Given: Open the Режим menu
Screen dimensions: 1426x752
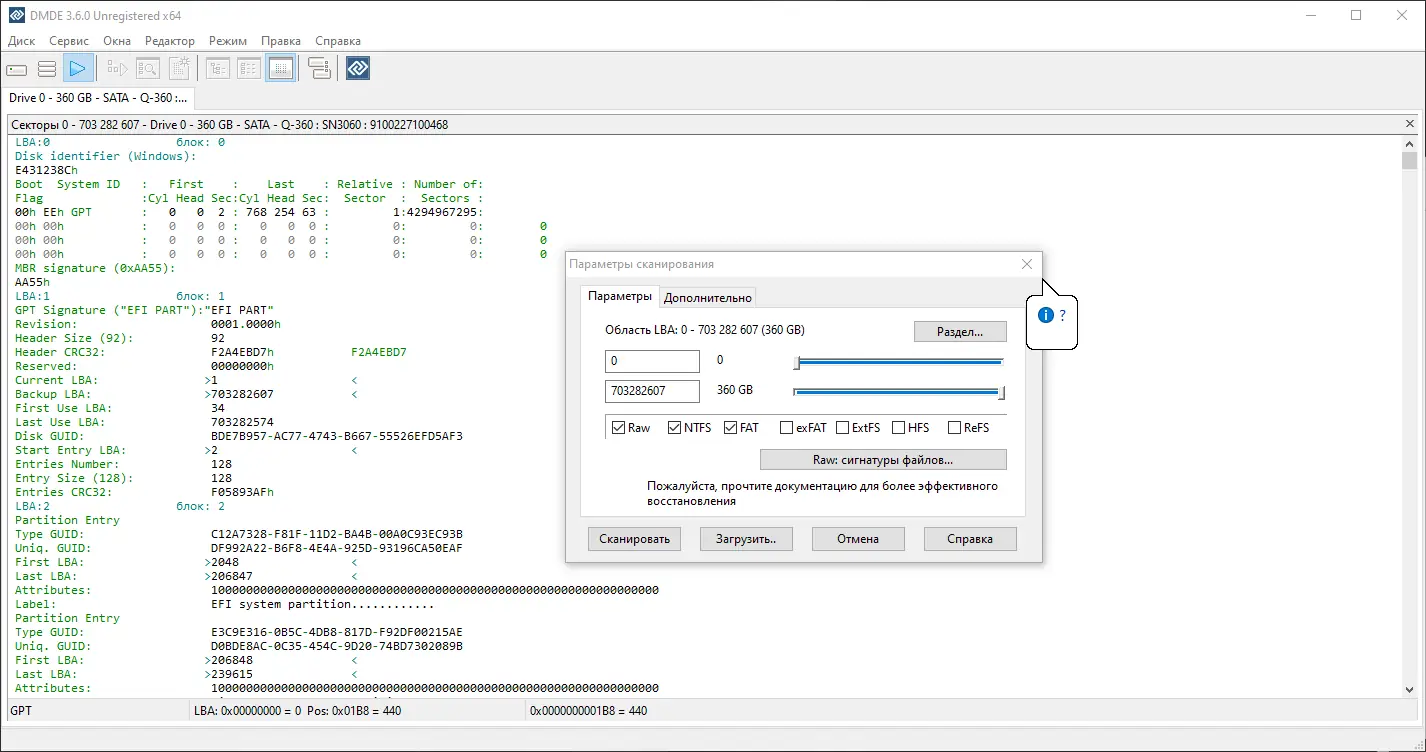Looking at the screenshot, I should (x=228, y=41).
